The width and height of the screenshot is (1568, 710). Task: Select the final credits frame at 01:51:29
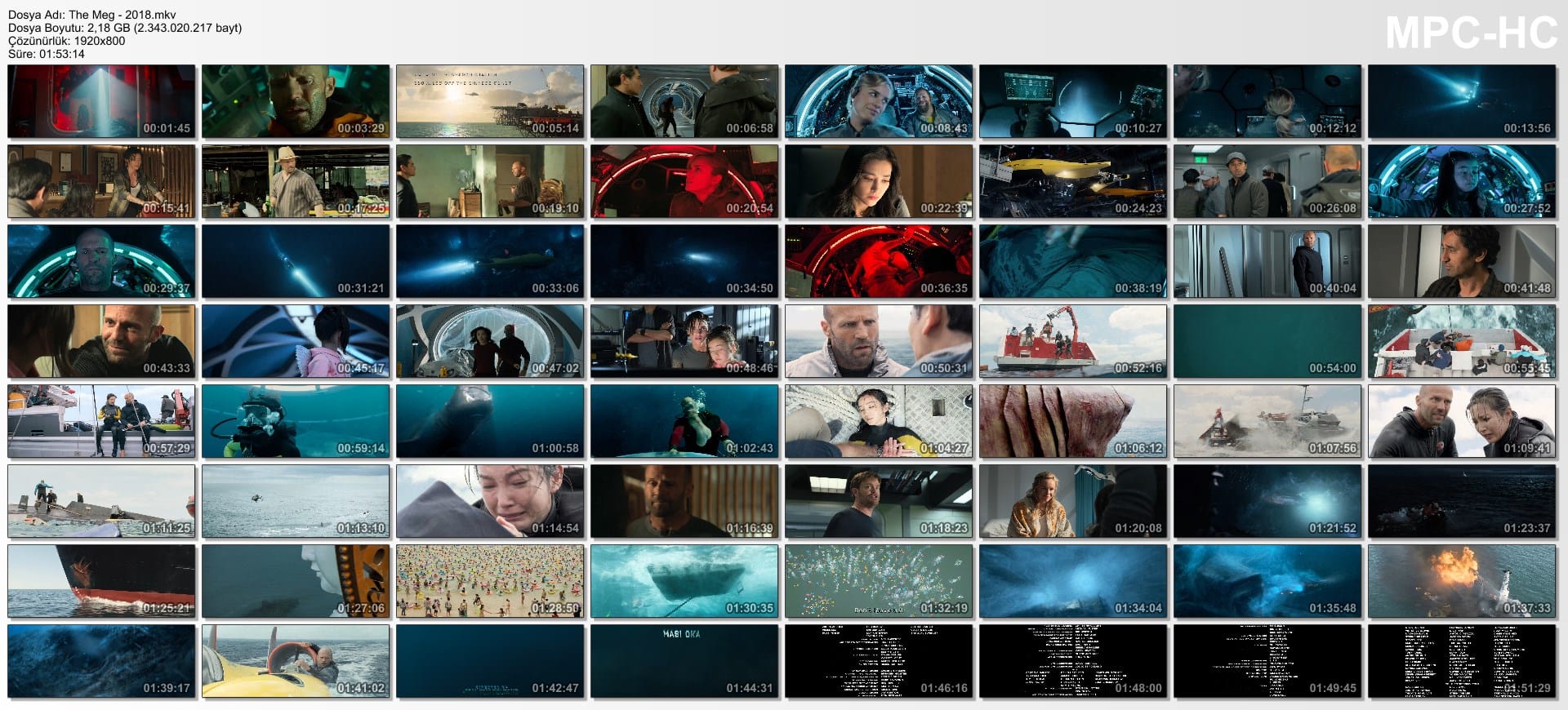[x=1462, y=661]
